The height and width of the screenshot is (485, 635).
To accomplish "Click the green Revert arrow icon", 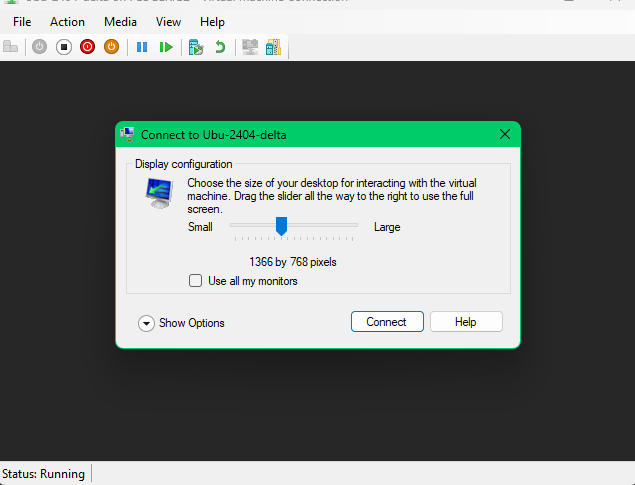I will point(220,47).
